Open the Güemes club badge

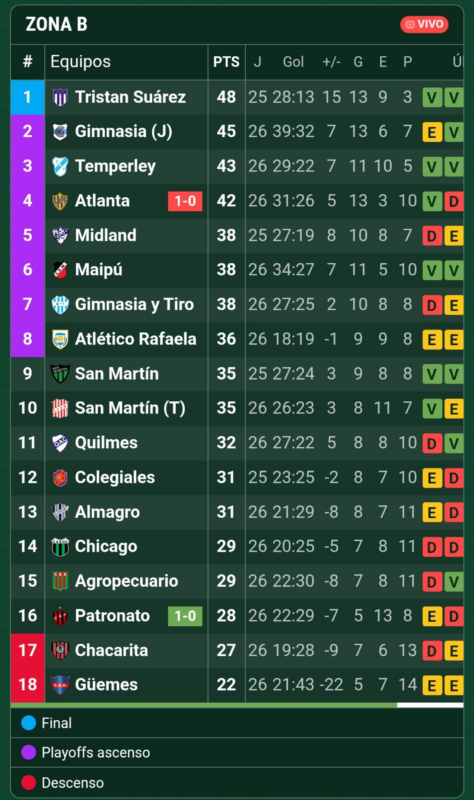(x=60, y=685)
